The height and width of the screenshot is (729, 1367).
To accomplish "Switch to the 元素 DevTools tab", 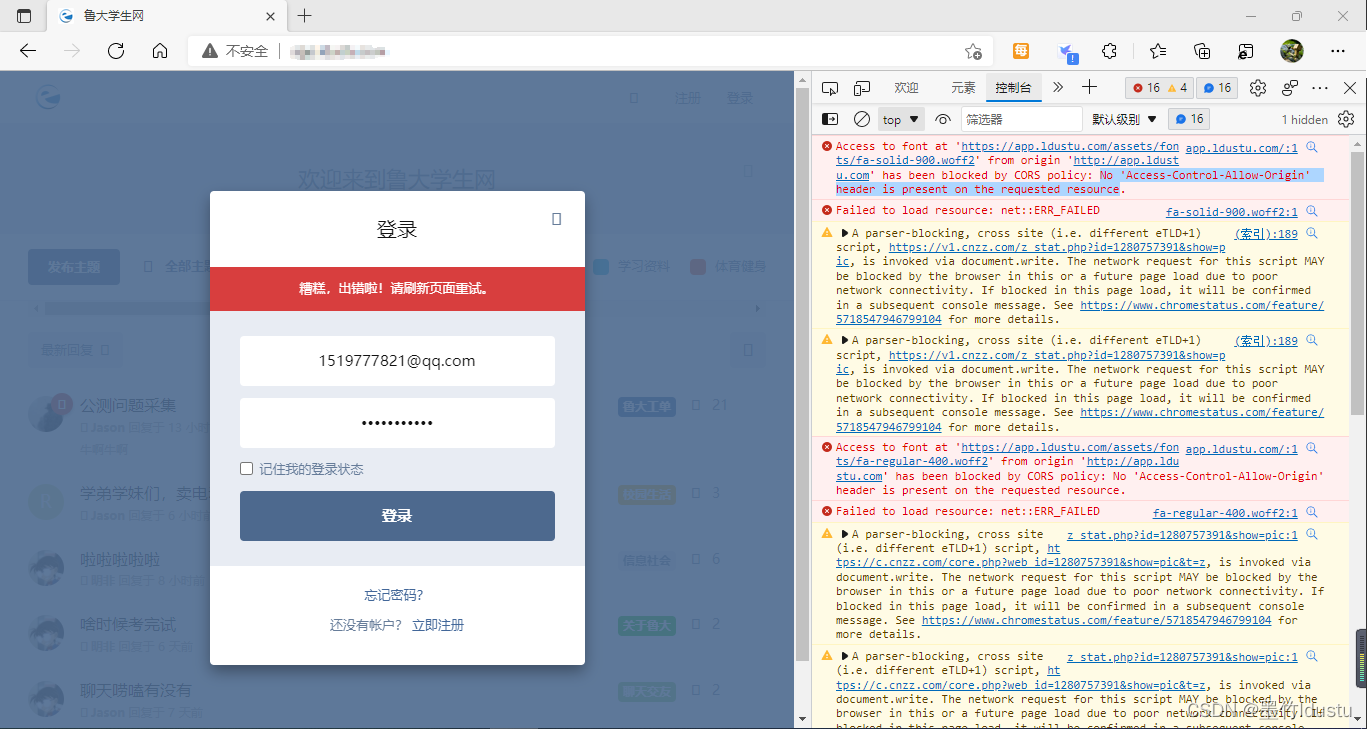I will (963, 88).
